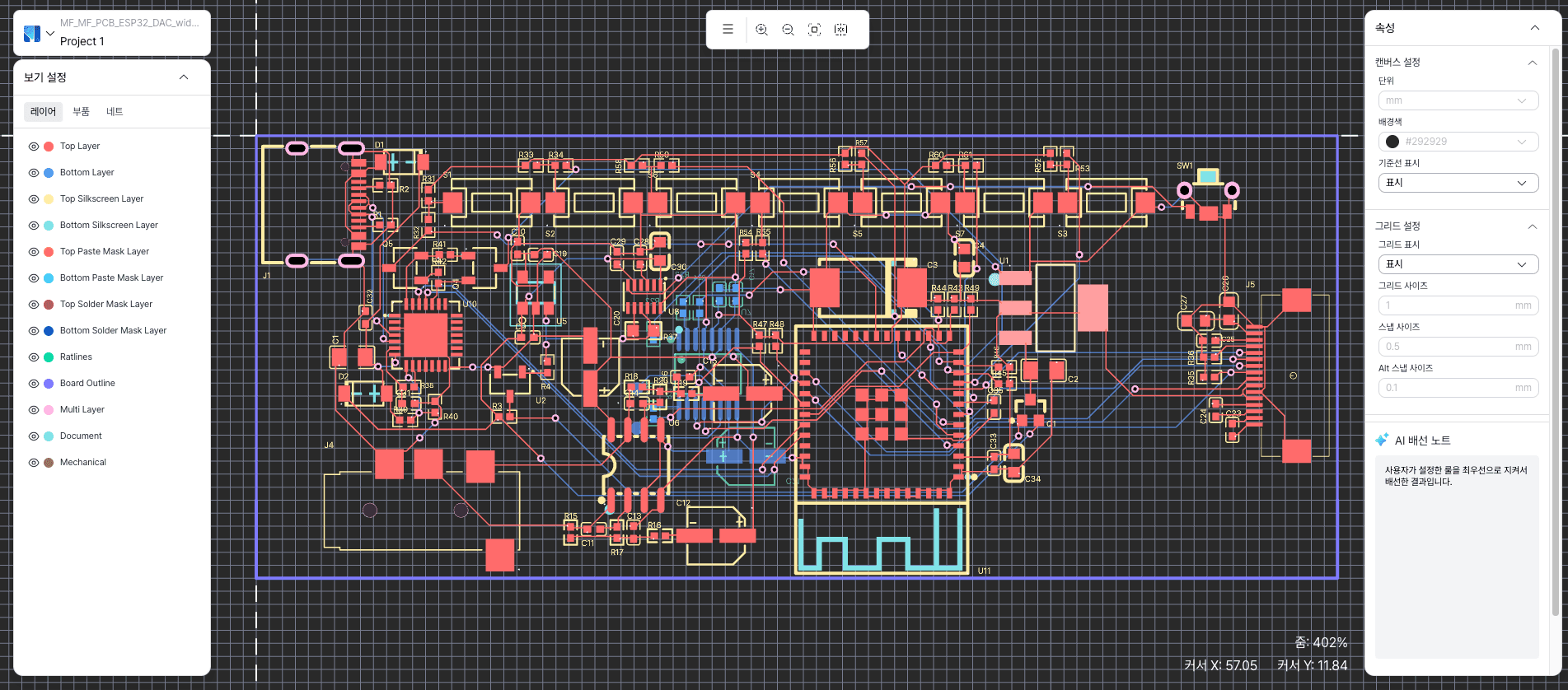
Task: Click the AI 배선 노트 text box
Action: point(1457,557)
